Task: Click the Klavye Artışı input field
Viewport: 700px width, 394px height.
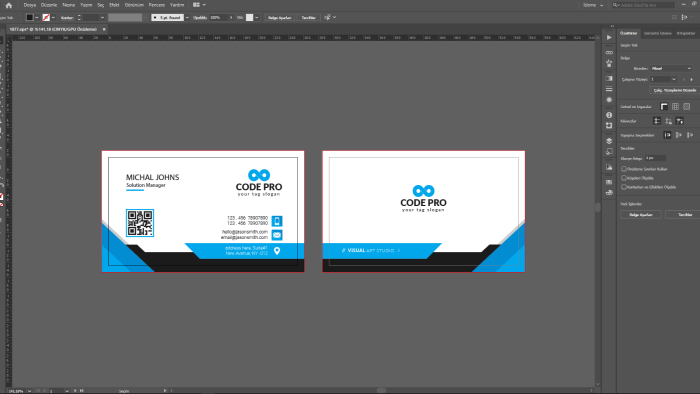Action: (x=655, y=158)
